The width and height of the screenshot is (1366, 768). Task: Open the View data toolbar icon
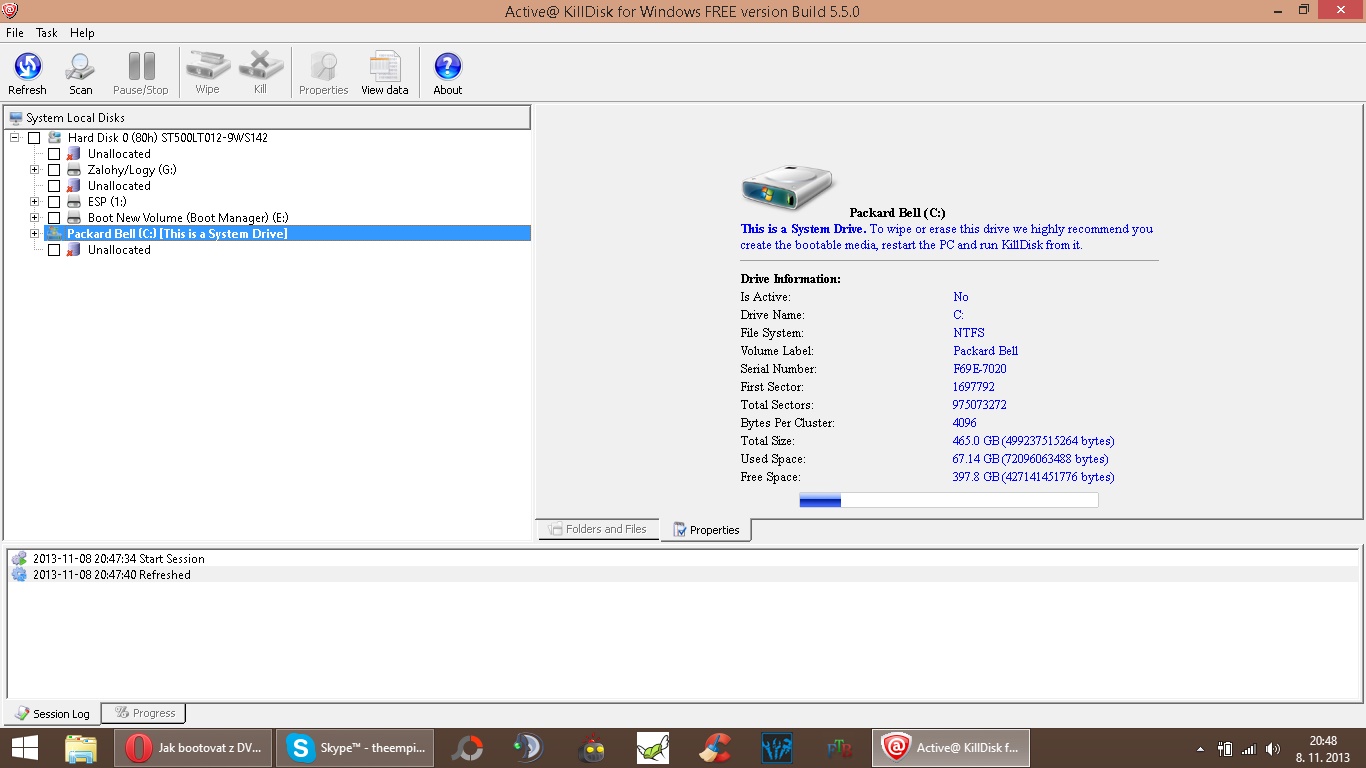click(x=385, y=67)
